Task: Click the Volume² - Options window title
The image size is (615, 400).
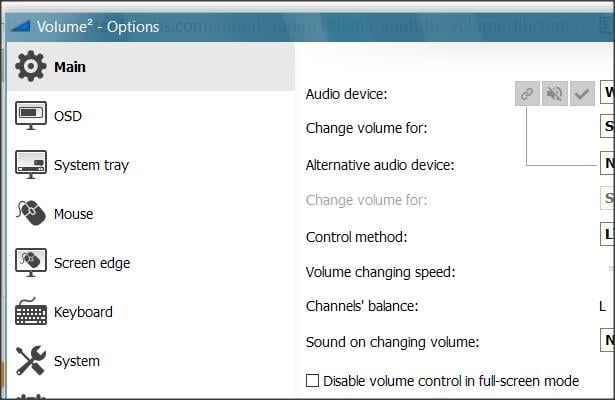Action: (x=98, y=27)
